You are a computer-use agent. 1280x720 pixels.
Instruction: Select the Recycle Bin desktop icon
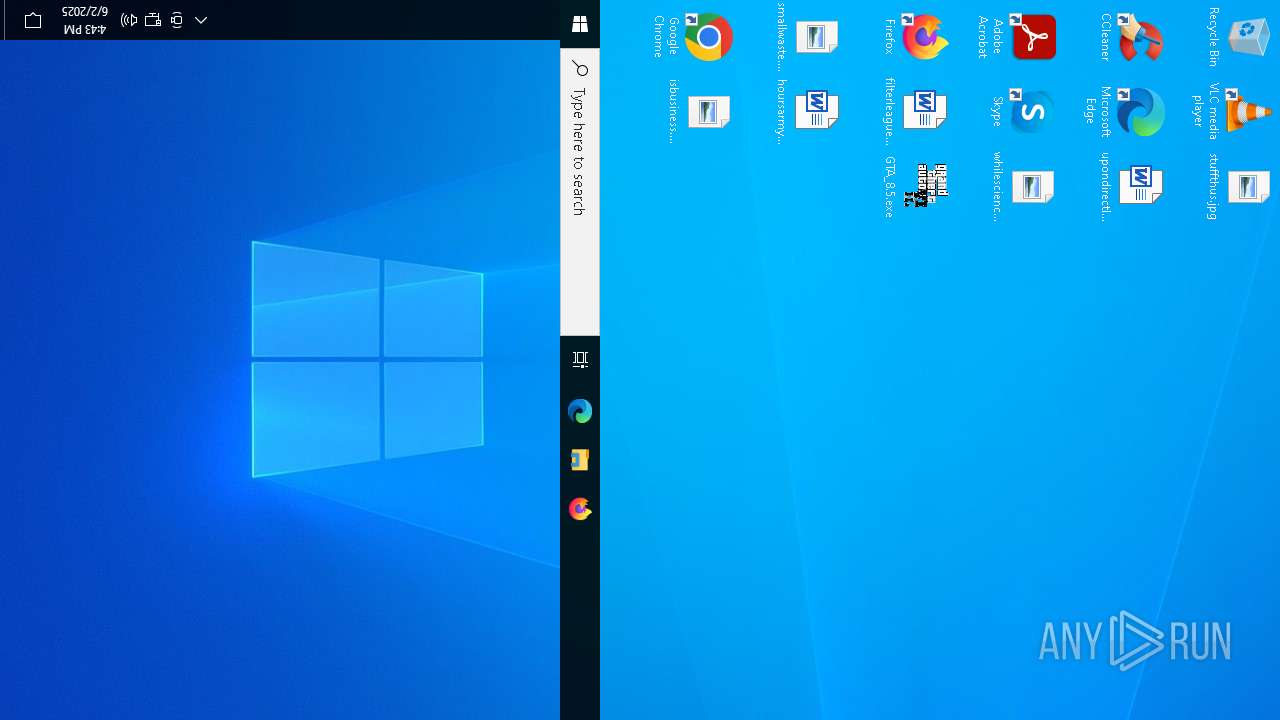pyautogui.click(x=1239, y=37)
